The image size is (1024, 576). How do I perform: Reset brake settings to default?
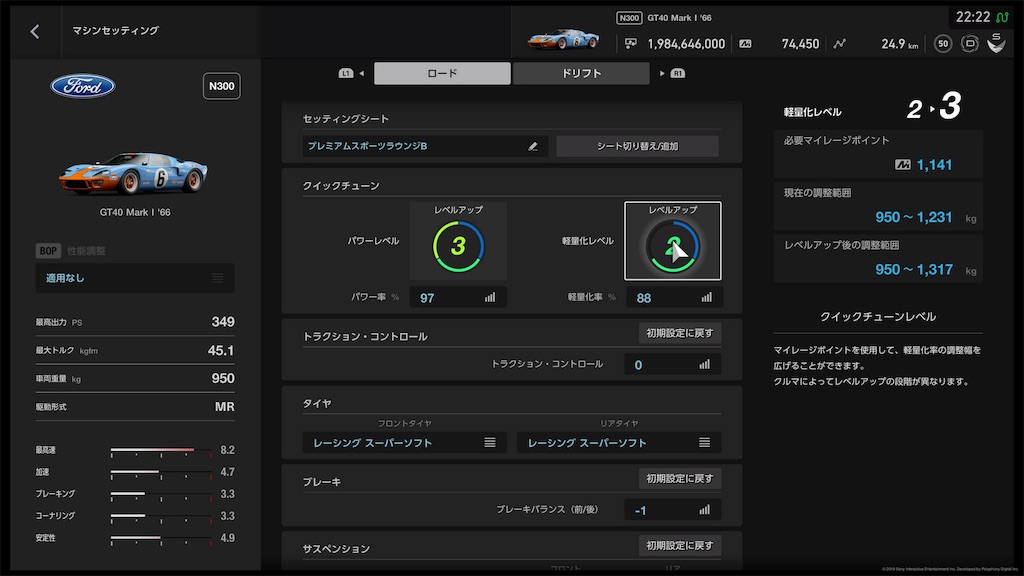pyautogui.click(x=680, y=479)
